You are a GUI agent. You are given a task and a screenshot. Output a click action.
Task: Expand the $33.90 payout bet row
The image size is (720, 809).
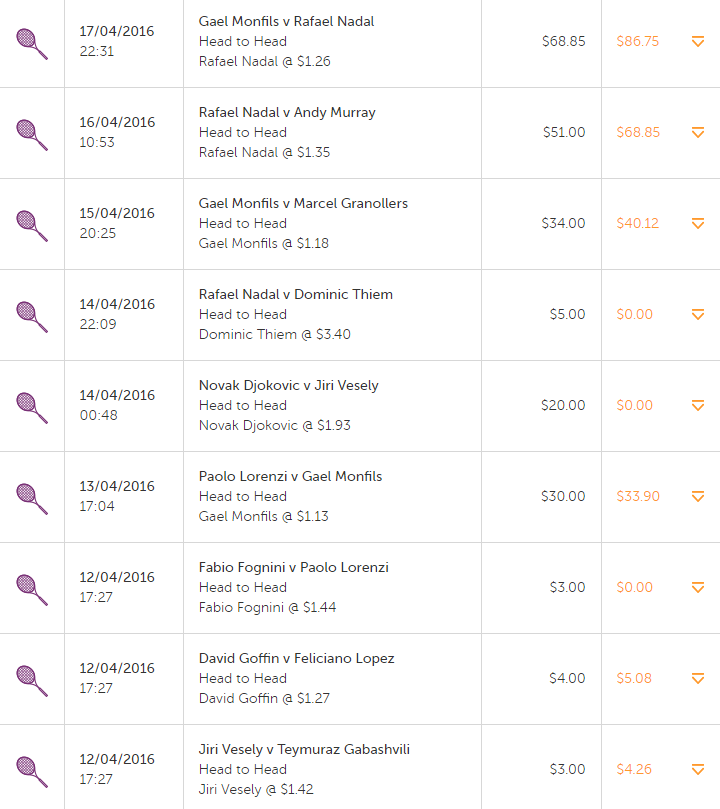point(698,496)
